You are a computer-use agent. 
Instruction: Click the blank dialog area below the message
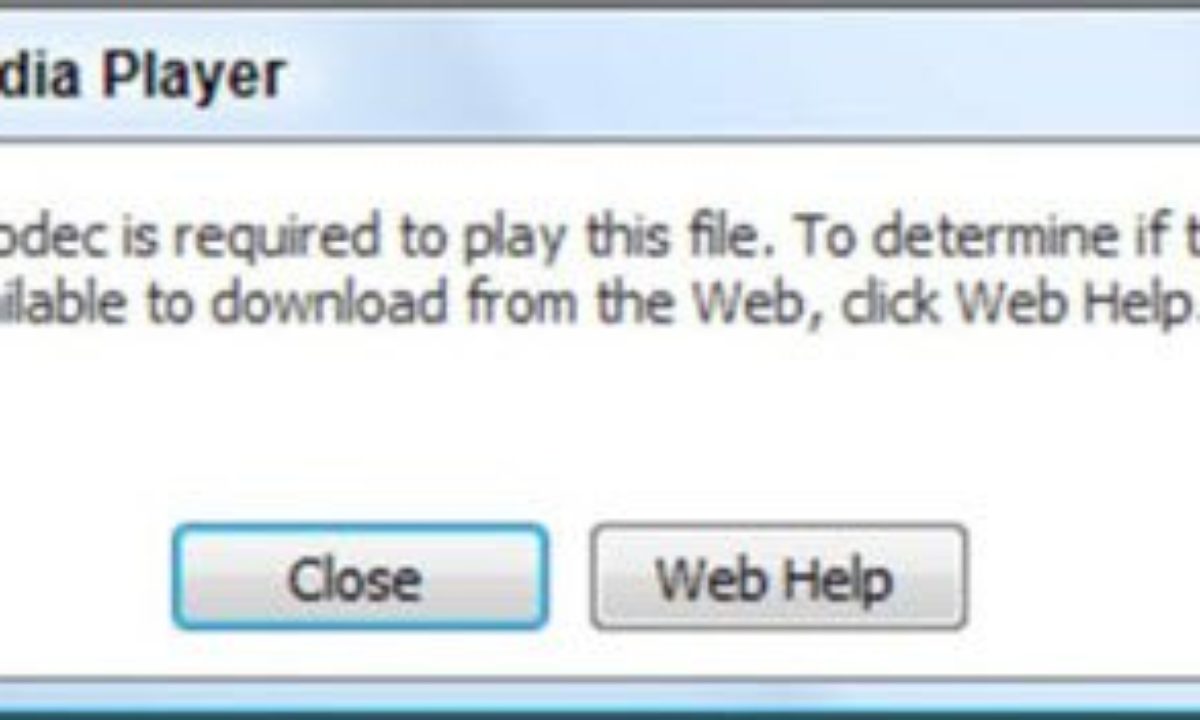[600, 420]
